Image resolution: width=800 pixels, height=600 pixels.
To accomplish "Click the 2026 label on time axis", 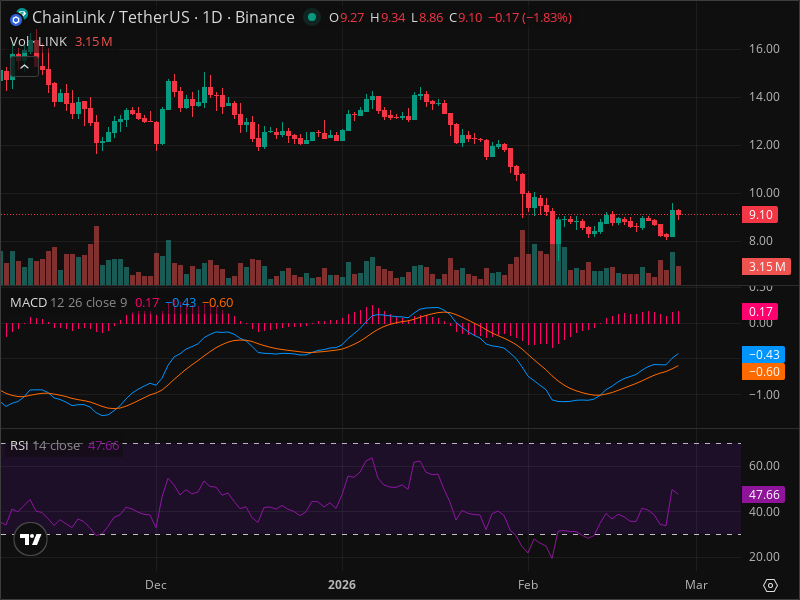I will pos(342,585).
